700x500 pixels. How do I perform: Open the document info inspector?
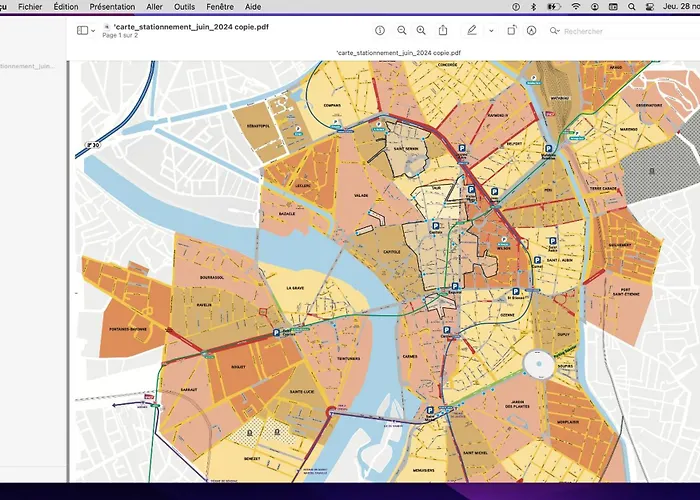(x=380, y=31)
